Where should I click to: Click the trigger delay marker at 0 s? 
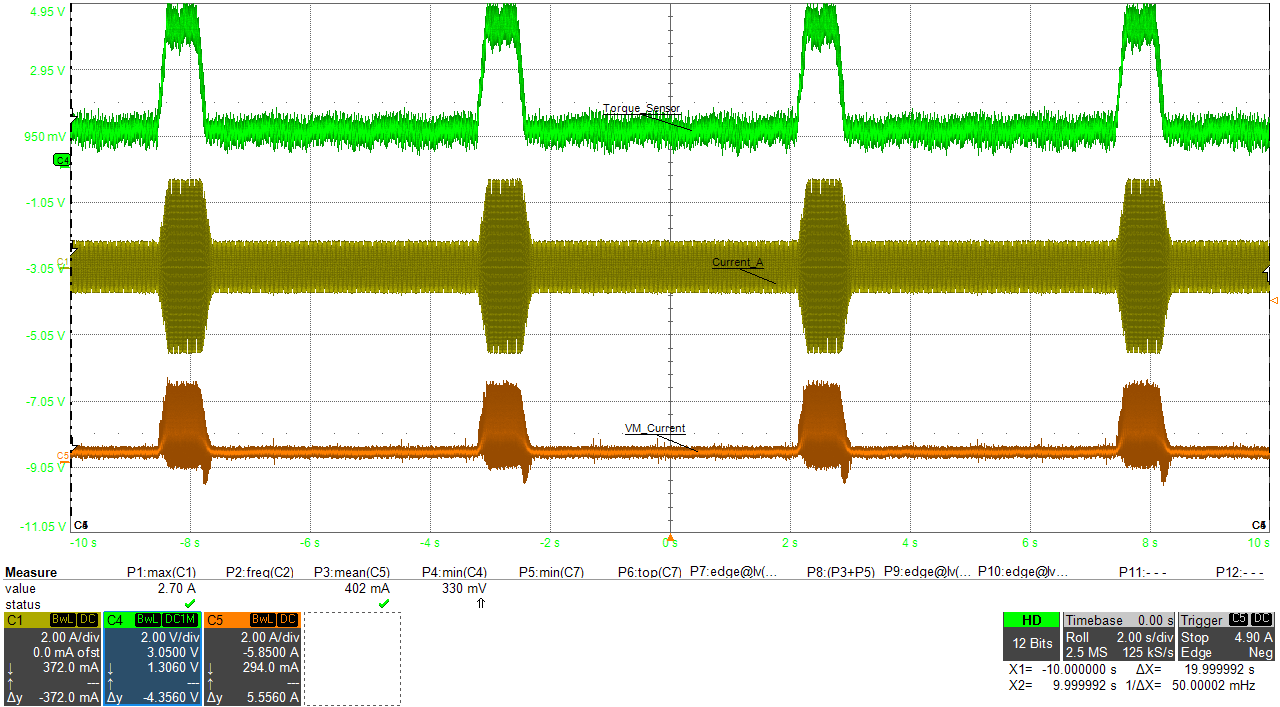pos(670,537)
